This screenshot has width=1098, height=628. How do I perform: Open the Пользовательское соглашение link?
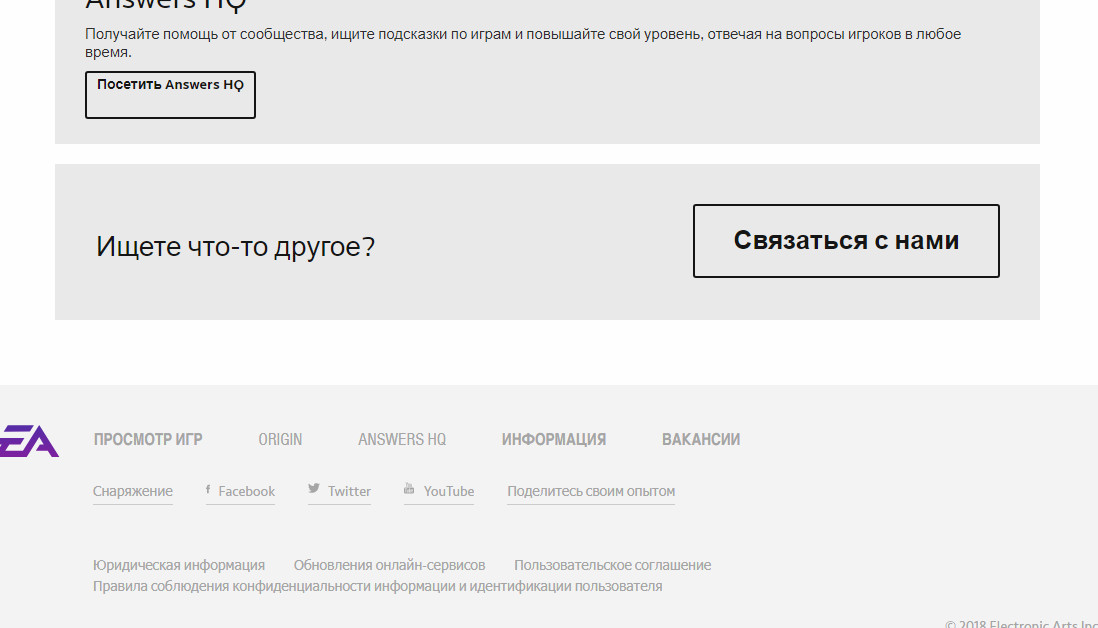tap(612, 565)
